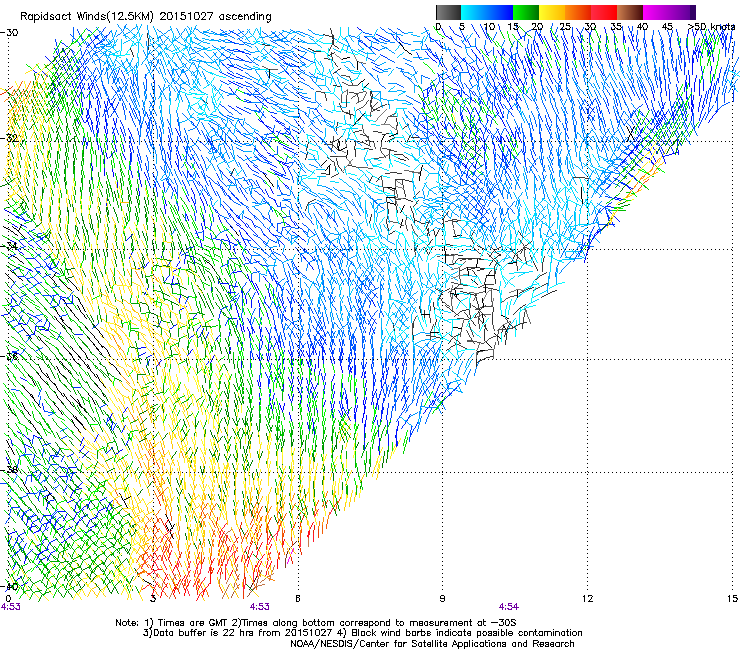The height and width of the screenshot is (650, 740).
Task: Click the NOAA/NESDIS credit line
Action: coord(432,644)
